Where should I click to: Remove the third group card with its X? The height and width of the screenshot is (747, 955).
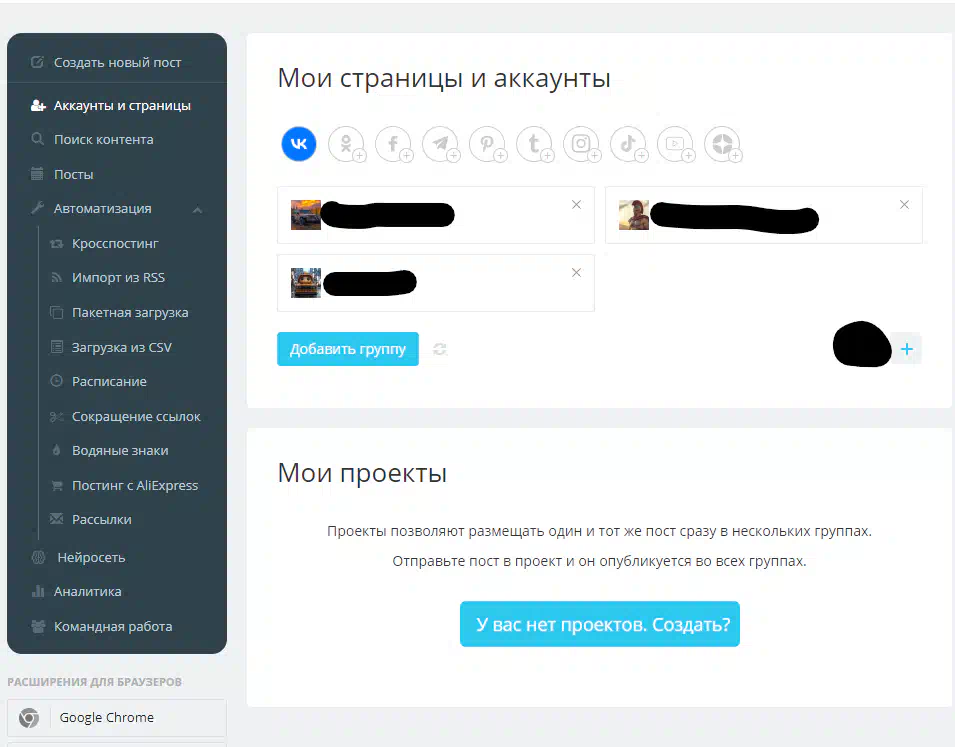coord(576,272)
